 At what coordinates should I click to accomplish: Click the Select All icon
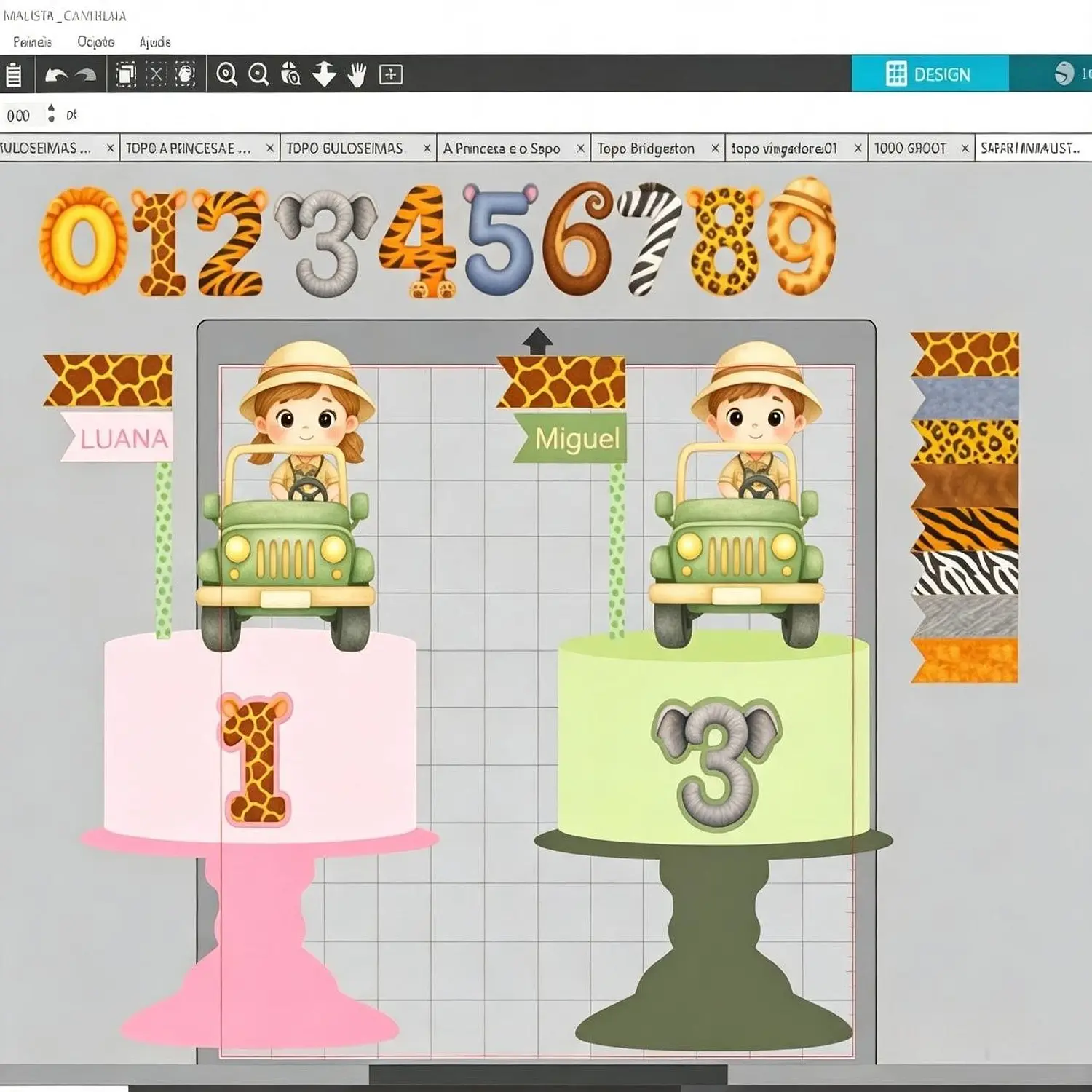click(126, 74)
